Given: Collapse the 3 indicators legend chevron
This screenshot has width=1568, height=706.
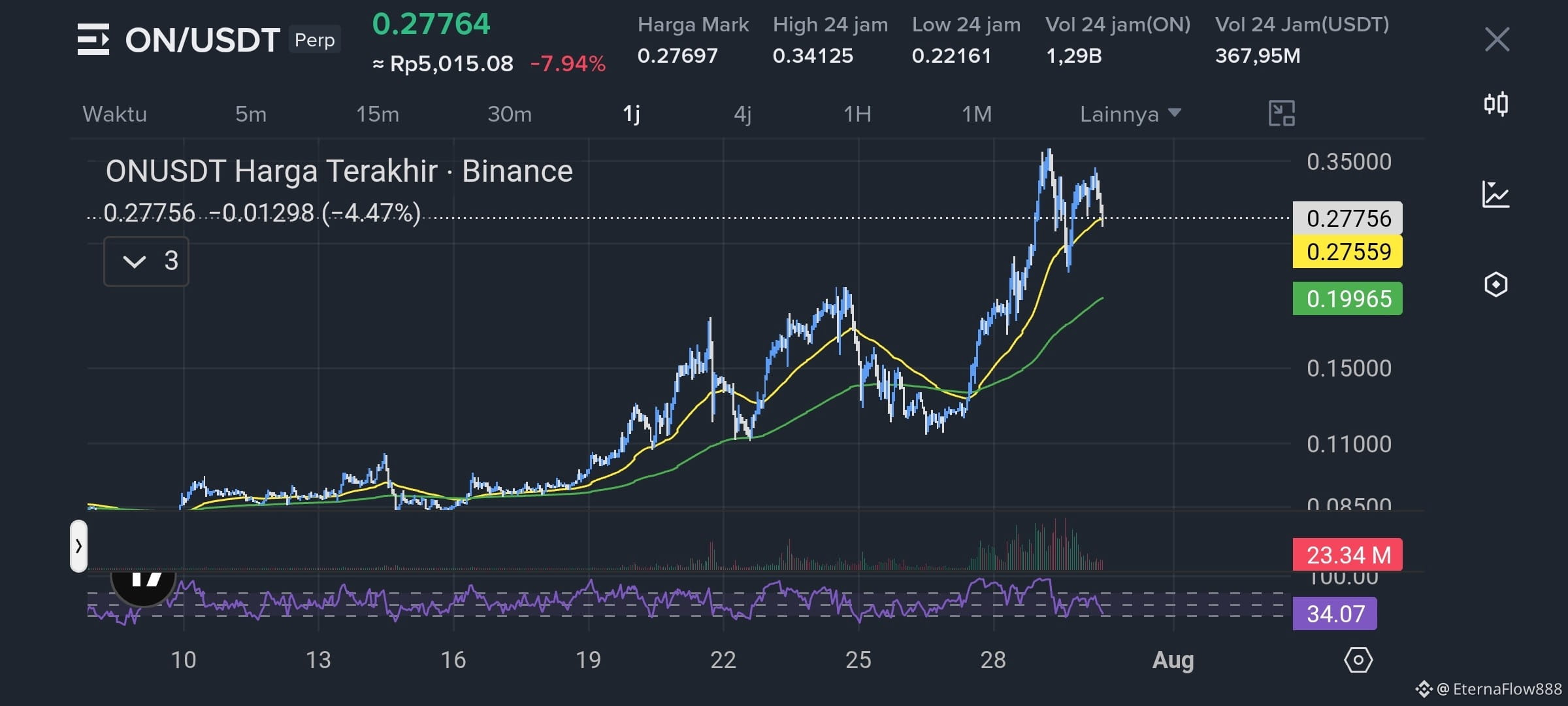Looking at the screenshot, I should pyautogui.click(x=146, y=261).
